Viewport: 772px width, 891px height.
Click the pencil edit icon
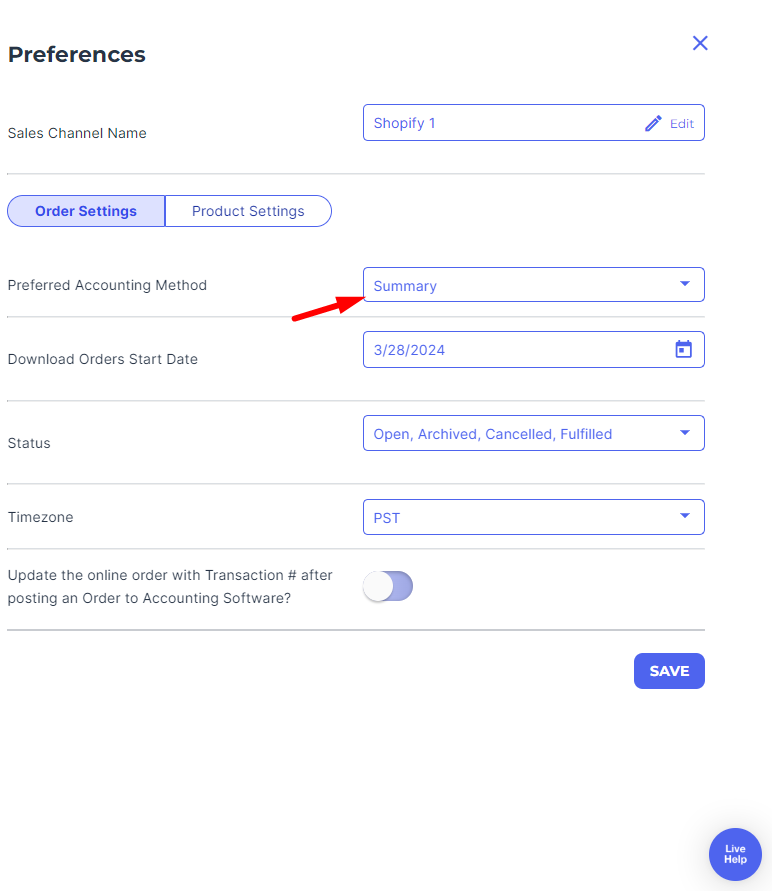tap(653, 123)
